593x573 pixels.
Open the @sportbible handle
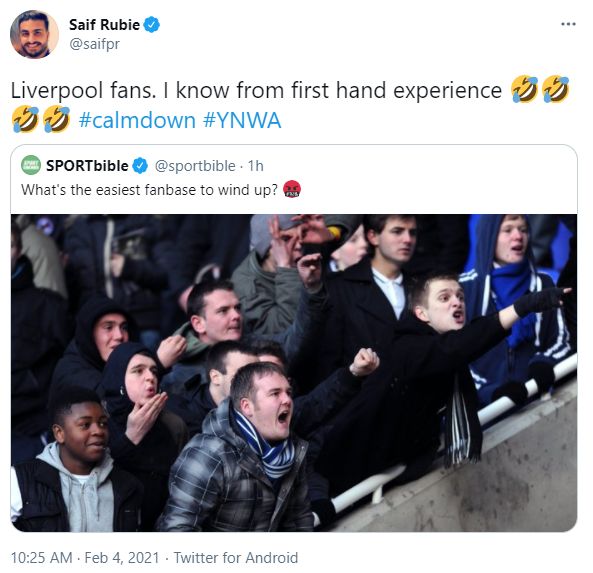[195, 166]
